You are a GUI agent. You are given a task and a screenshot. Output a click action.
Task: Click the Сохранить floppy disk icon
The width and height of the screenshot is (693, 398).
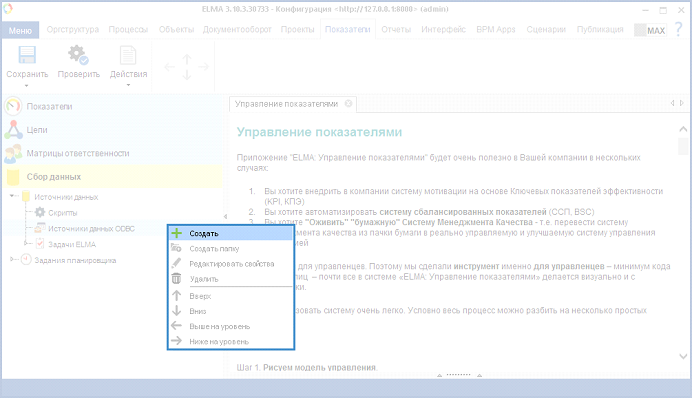(27, 55)
